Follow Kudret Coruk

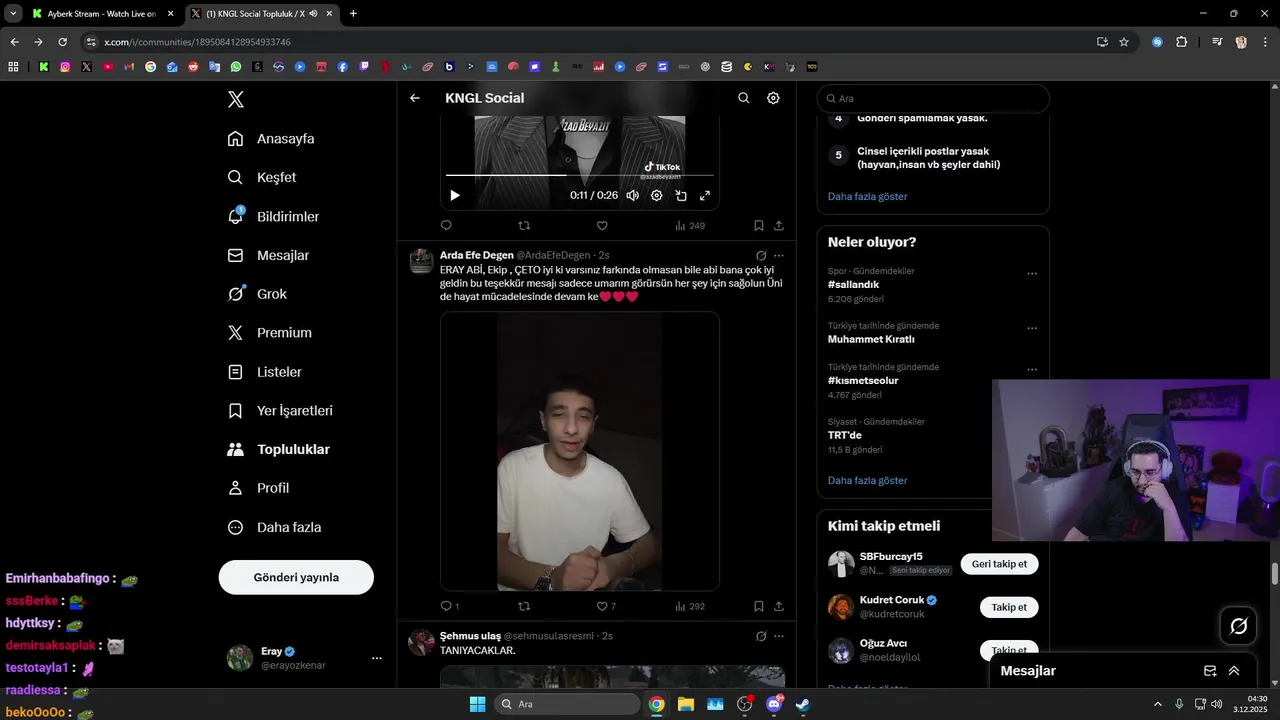click(1009, 607)
